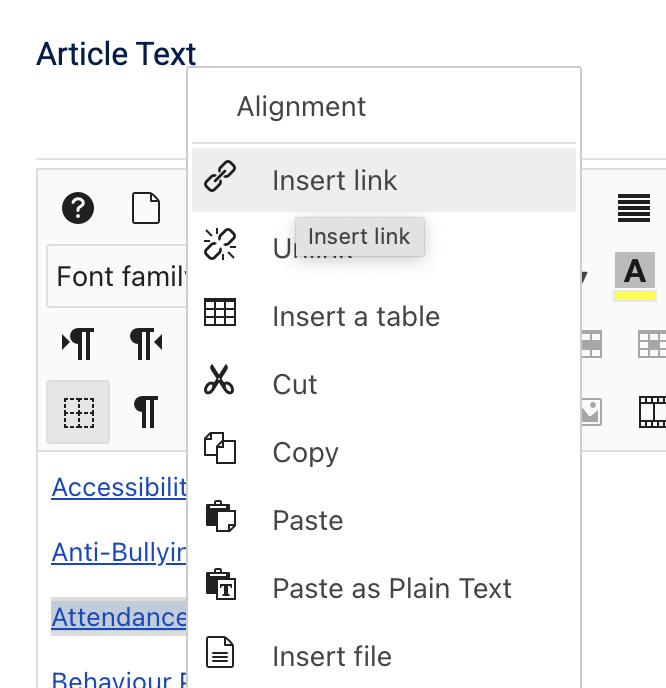Viewport: 666px width, 688px height.
Task: Set right-to-left text direction
Action: click(x=146, y=344)
